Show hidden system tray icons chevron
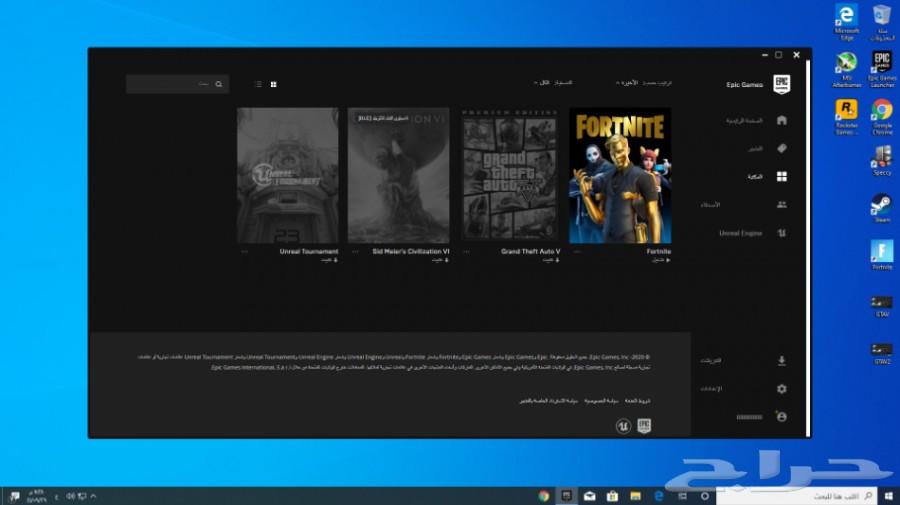900x505 pixels. 93,496
